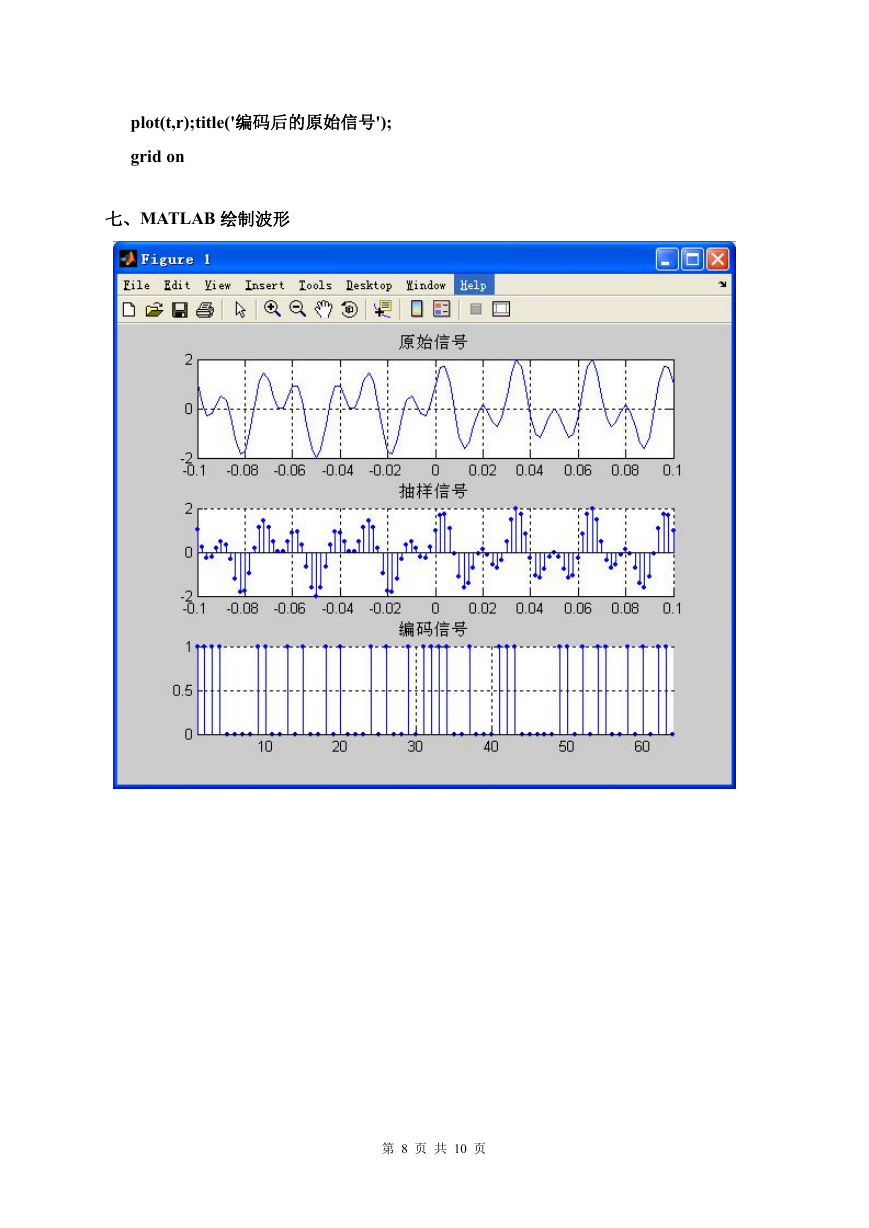
Task: Click the '编码信号' plot title
Action: [433, 629]
